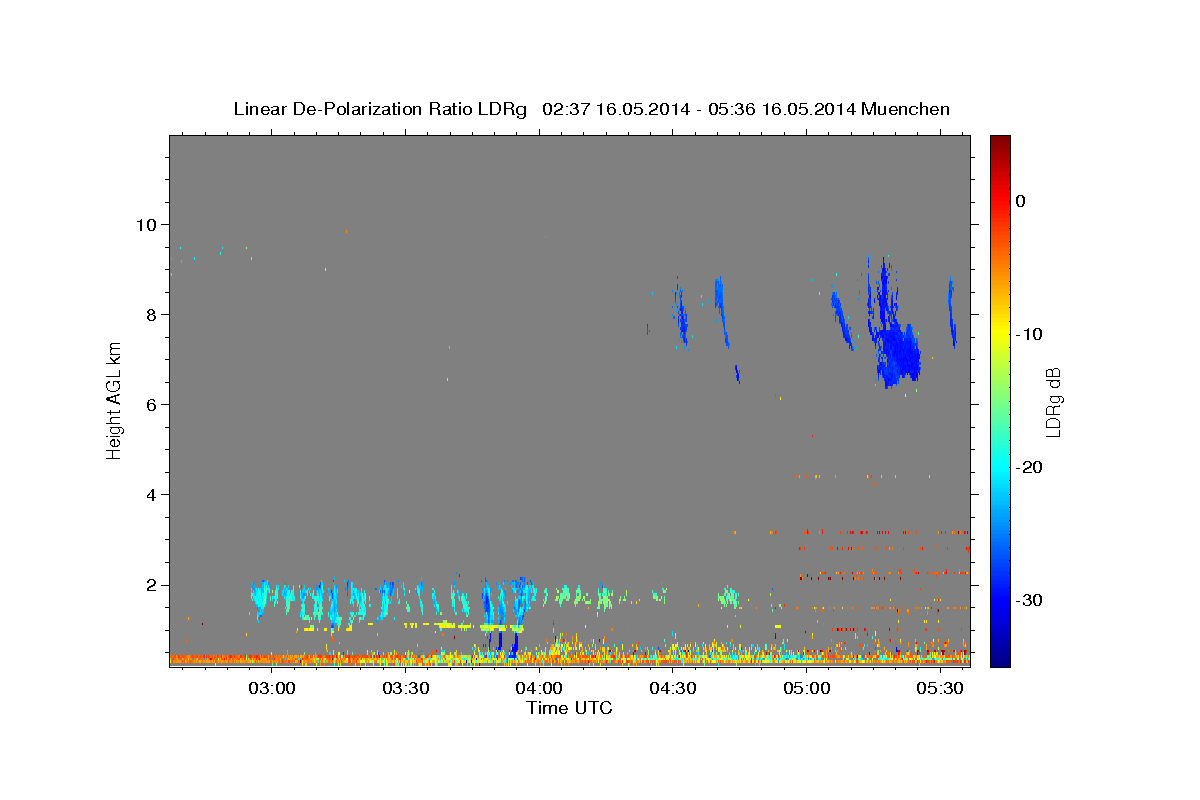Image resolution: width=1200 pixels, height=800 pixels.
Task: Click the 05:30 time tick label
Action: (x=941, y=688)
